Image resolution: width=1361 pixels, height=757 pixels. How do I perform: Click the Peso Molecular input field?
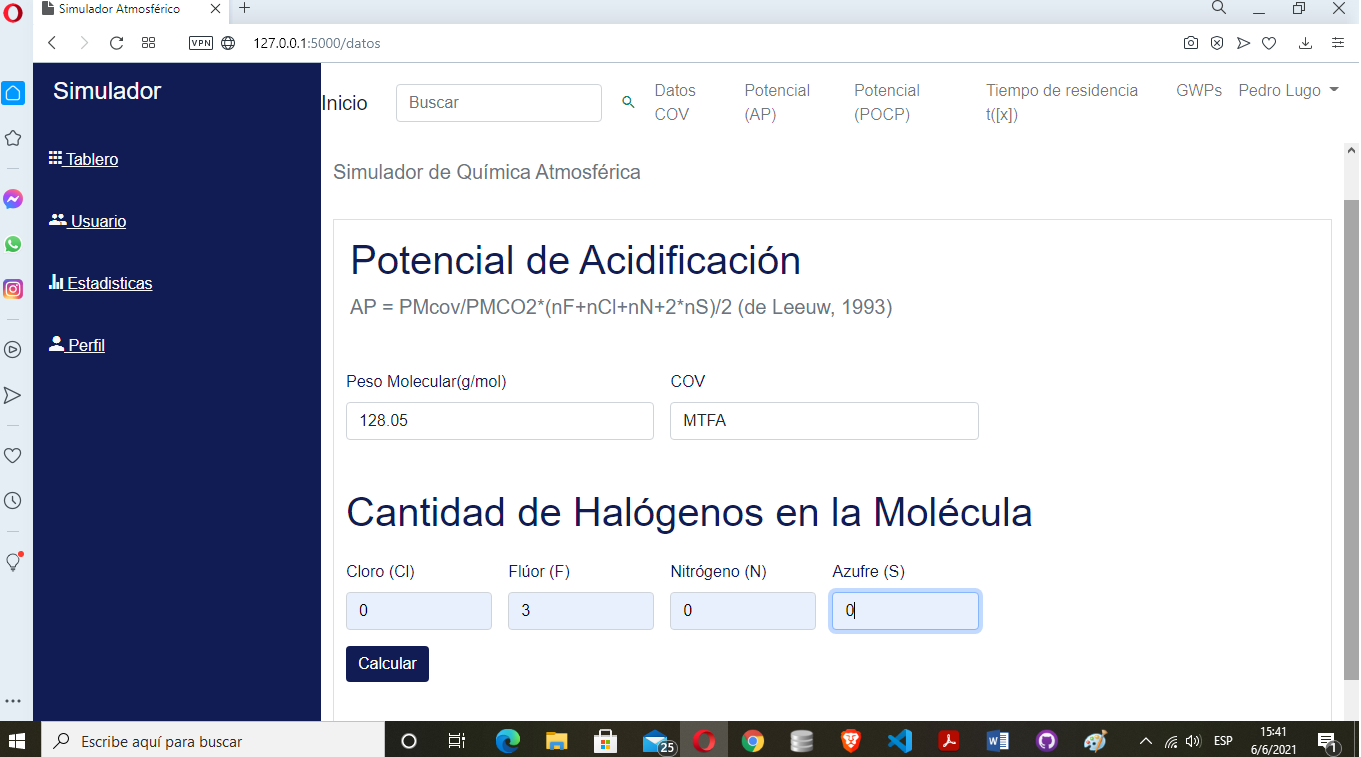pos(500,421)
